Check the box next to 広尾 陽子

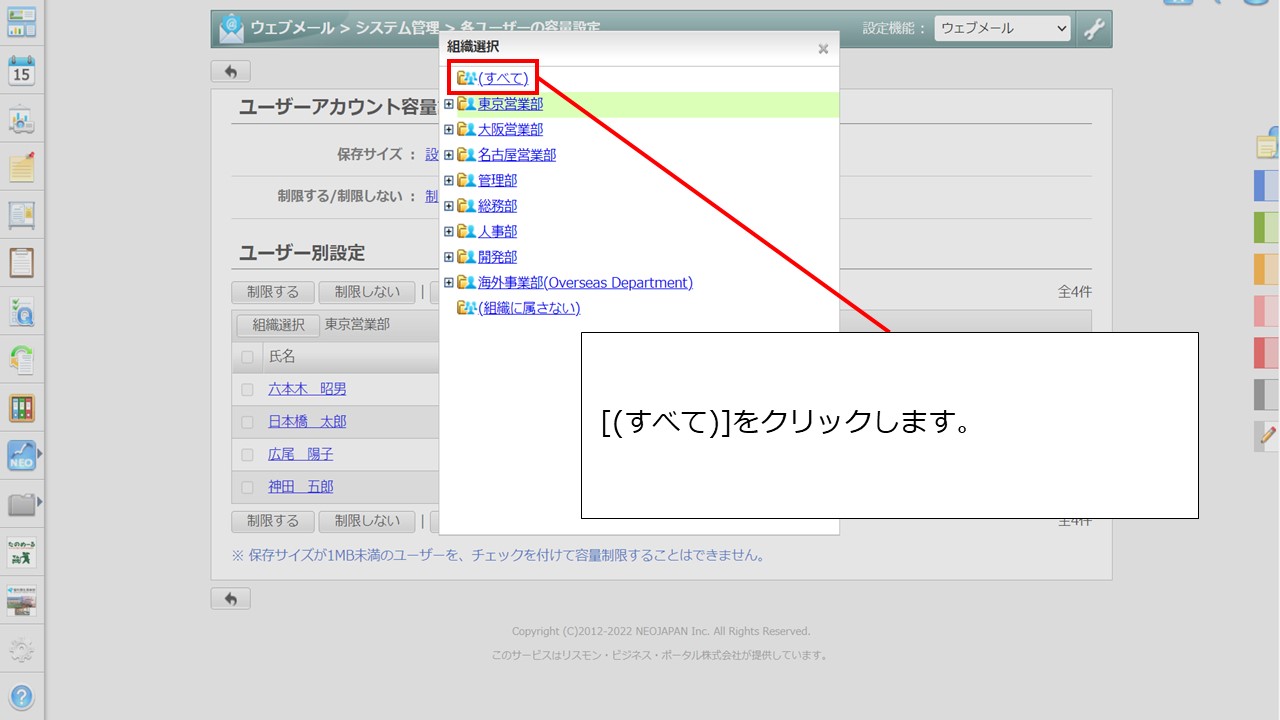point(247,455)
